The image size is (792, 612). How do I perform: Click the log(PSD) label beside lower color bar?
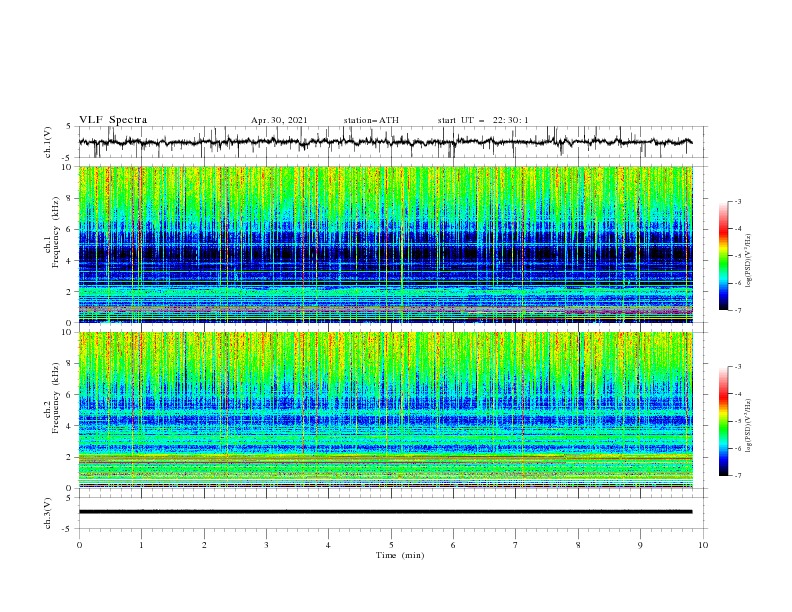[x=749, y=425]
